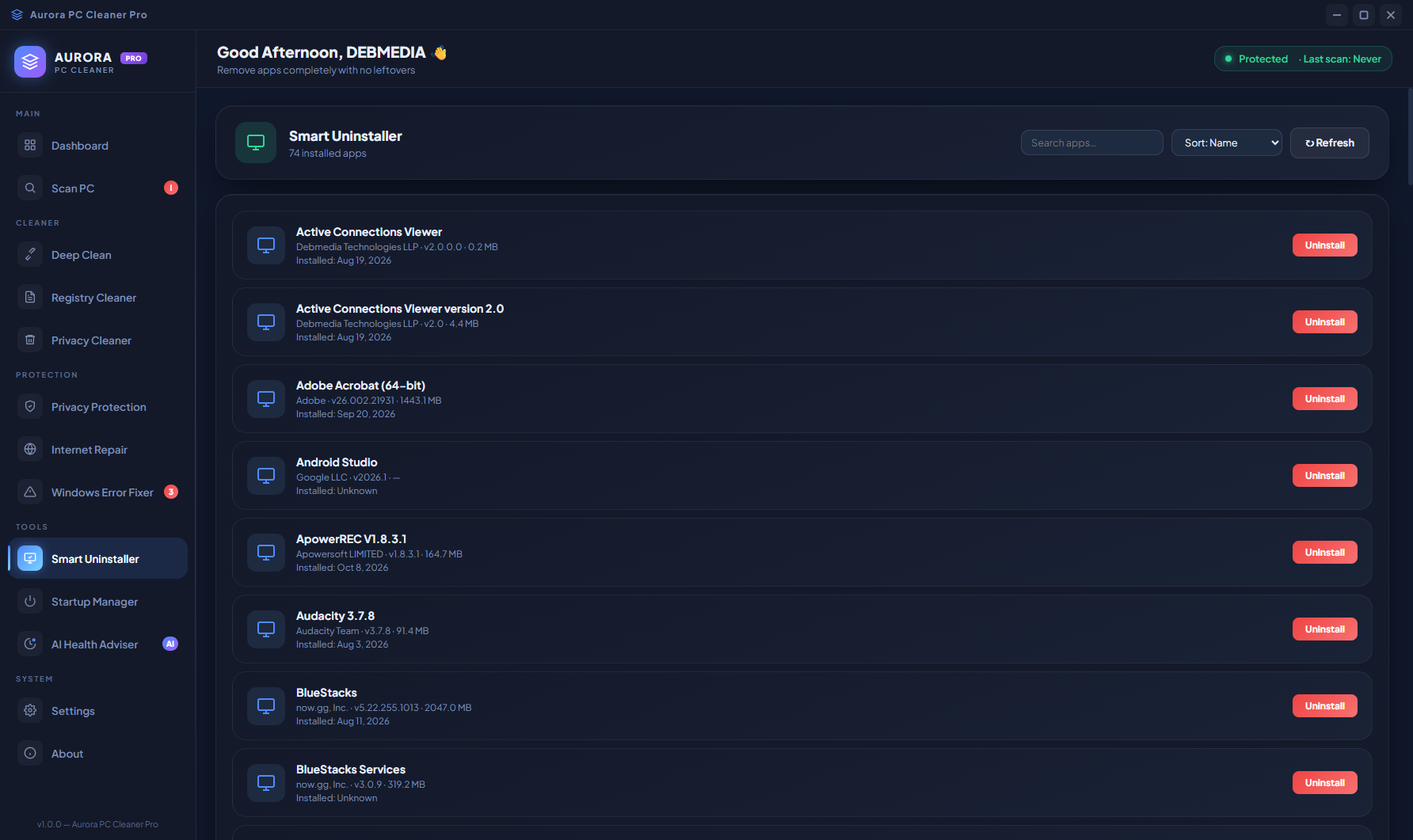Click the Scan PC magnifier icon
Viewport: 1413px width, 840px height.
tap(30, 188)
